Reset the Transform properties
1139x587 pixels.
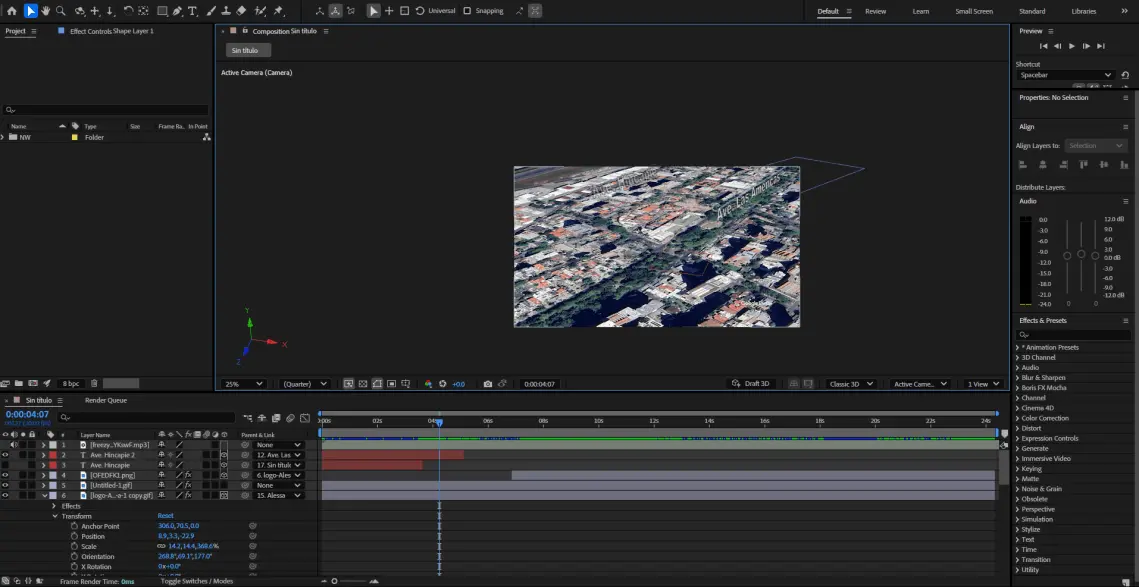tap(165, 516)
